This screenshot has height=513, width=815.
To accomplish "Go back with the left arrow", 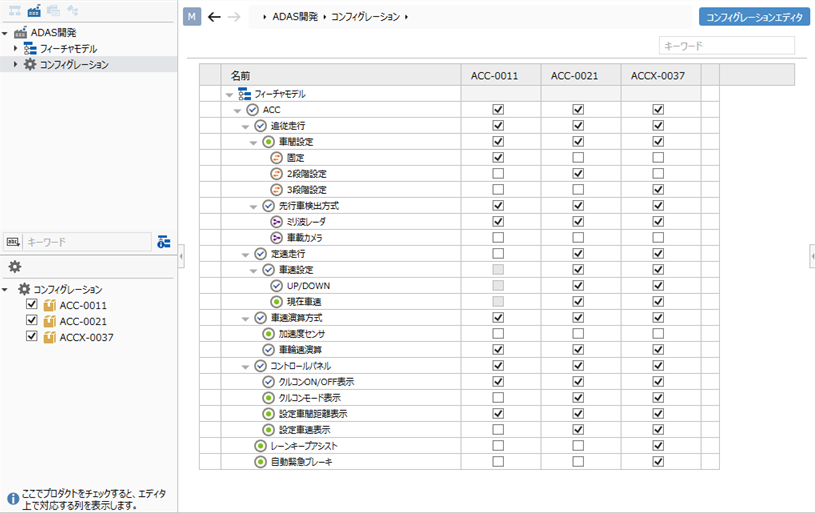I will coord(214,17).
